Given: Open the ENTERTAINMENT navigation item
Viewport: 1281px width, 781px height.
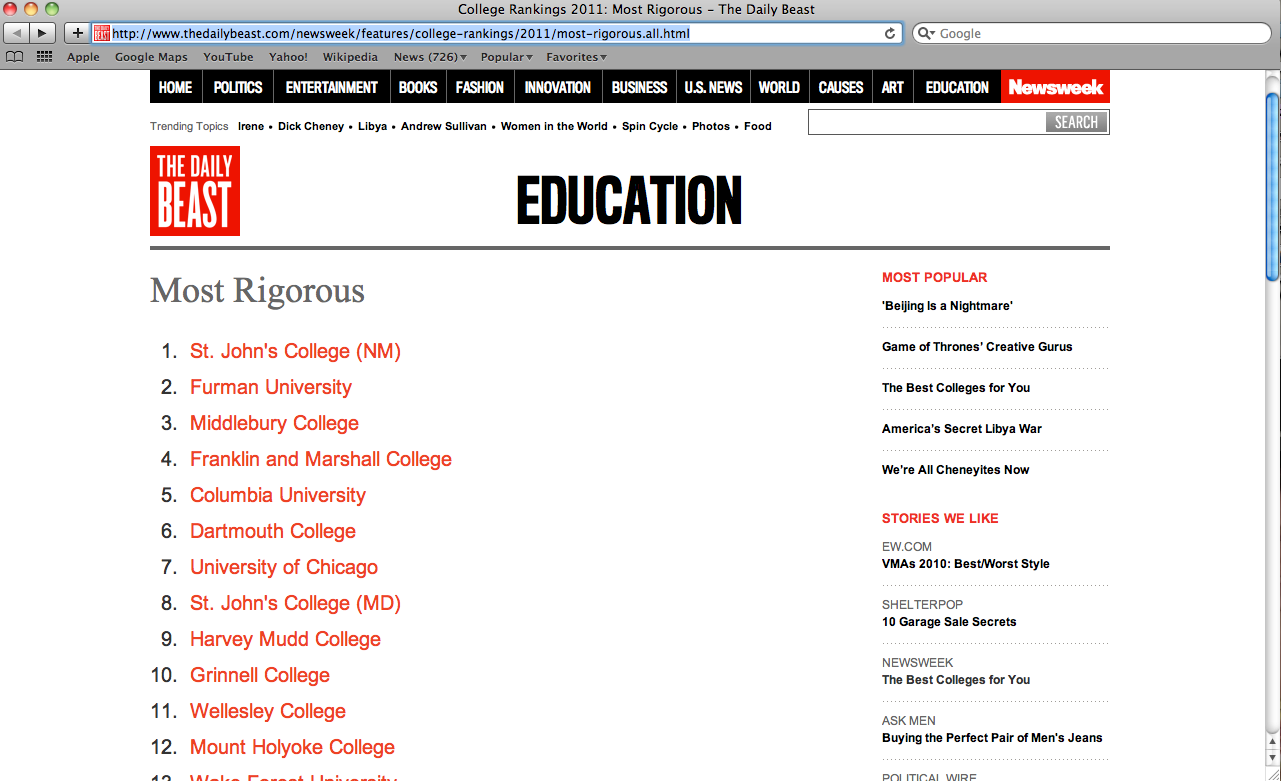Looking at the screenshot, I should point(331,87).
